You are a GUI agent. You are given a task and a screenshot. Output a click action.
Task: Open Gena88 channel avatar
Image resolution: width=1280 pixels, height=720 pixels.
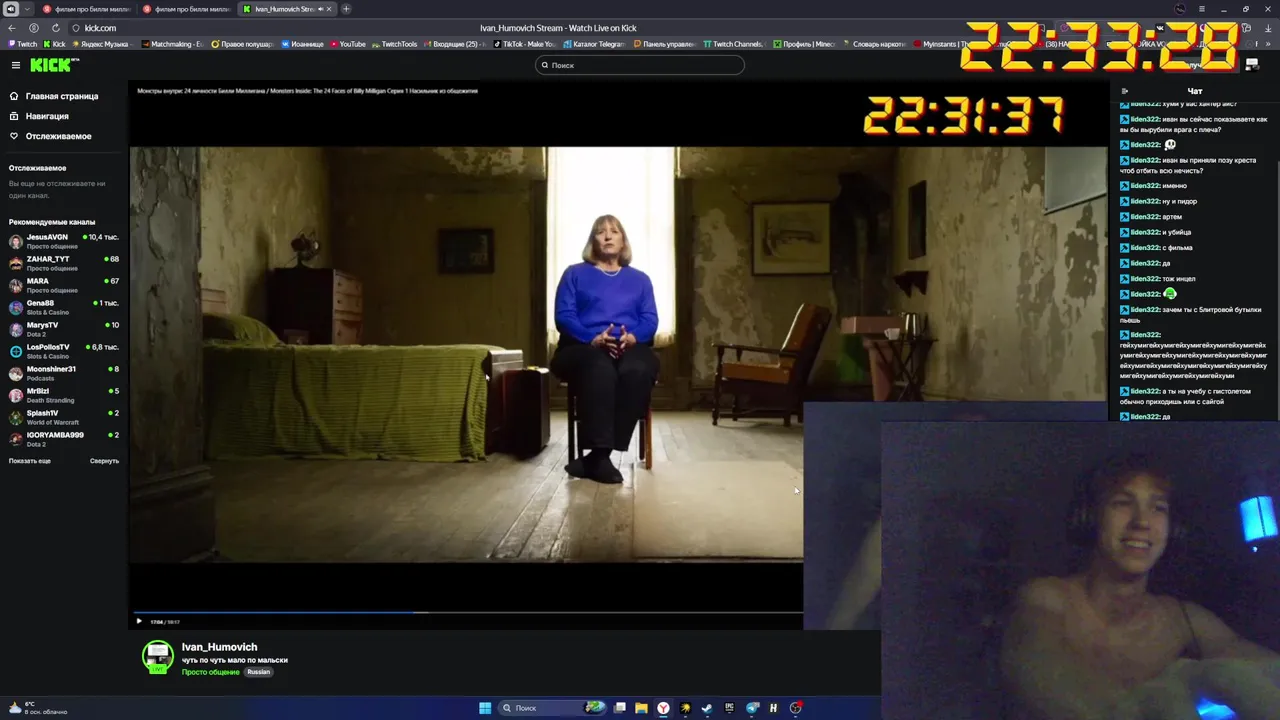point(16,307)
